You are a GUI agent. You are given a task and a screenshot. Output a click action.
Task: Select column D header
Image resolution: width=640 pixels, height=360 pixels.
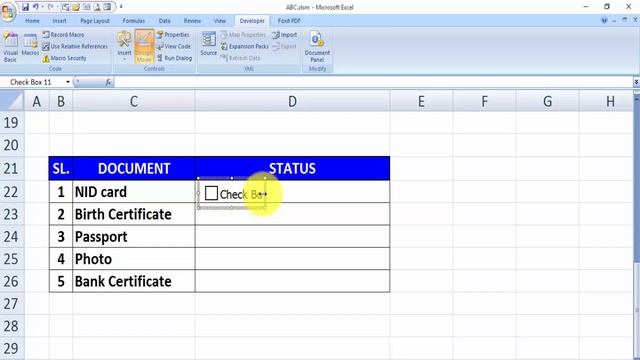pos(292,101)
